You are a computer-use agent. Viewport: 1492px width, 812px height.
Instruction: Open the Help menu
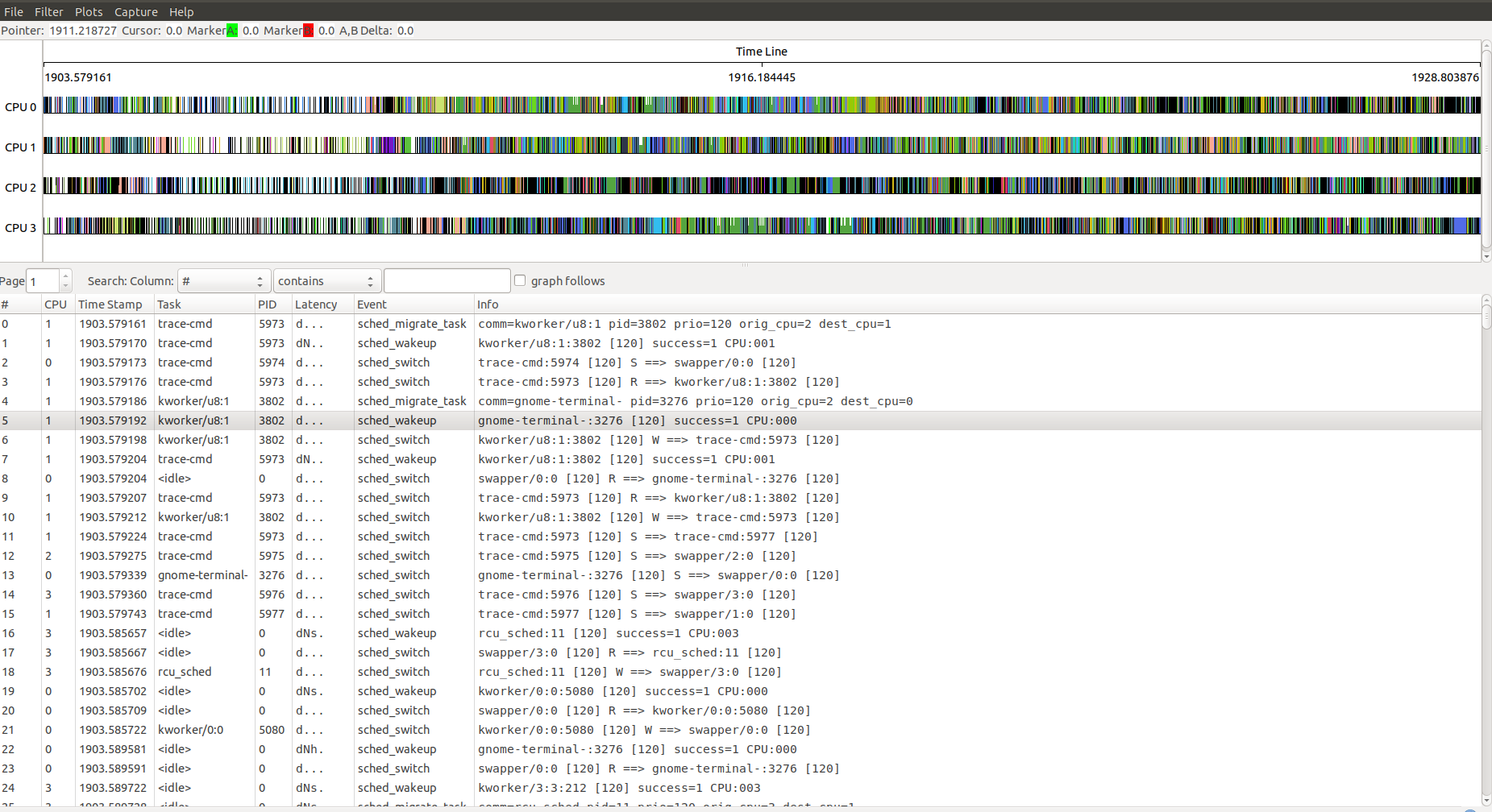181,11
